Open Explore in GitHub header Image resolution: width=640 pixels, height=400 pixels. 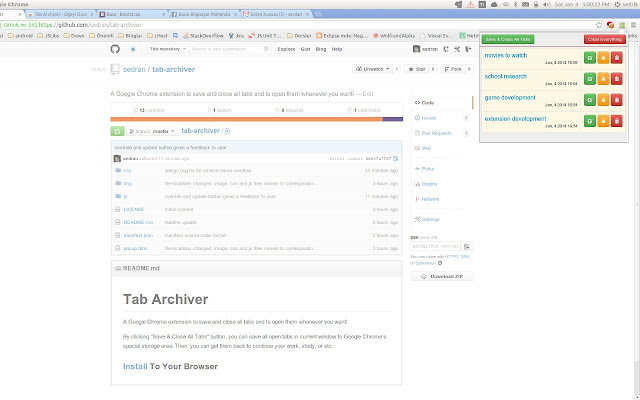coord(286,49)
